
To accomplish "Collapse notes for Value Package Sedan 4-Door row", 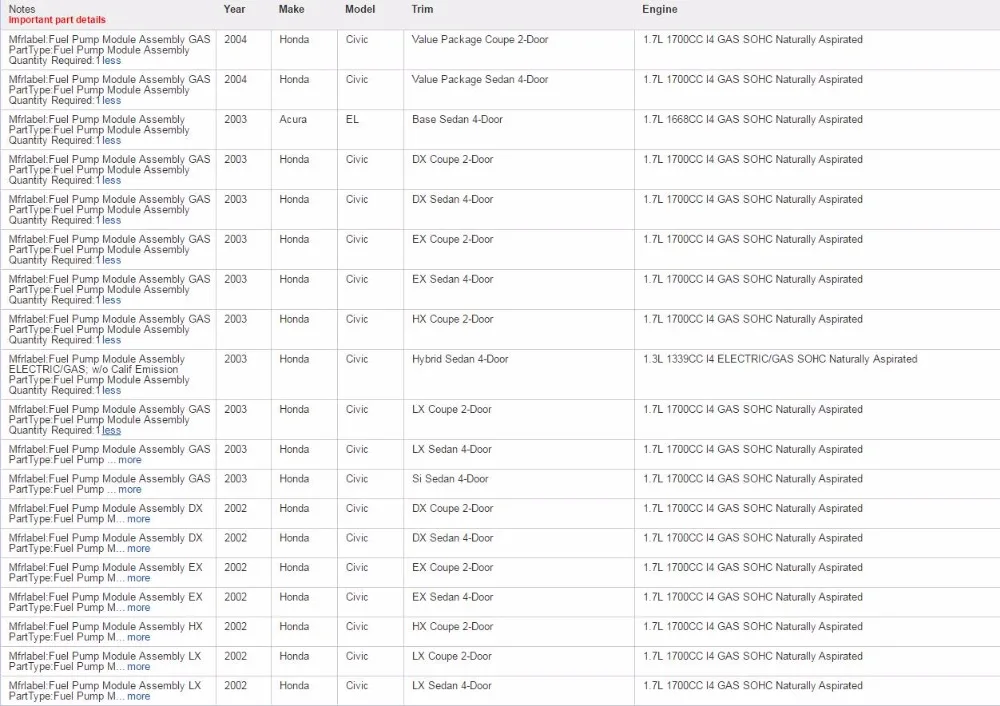I will click(x=112, y=101).
